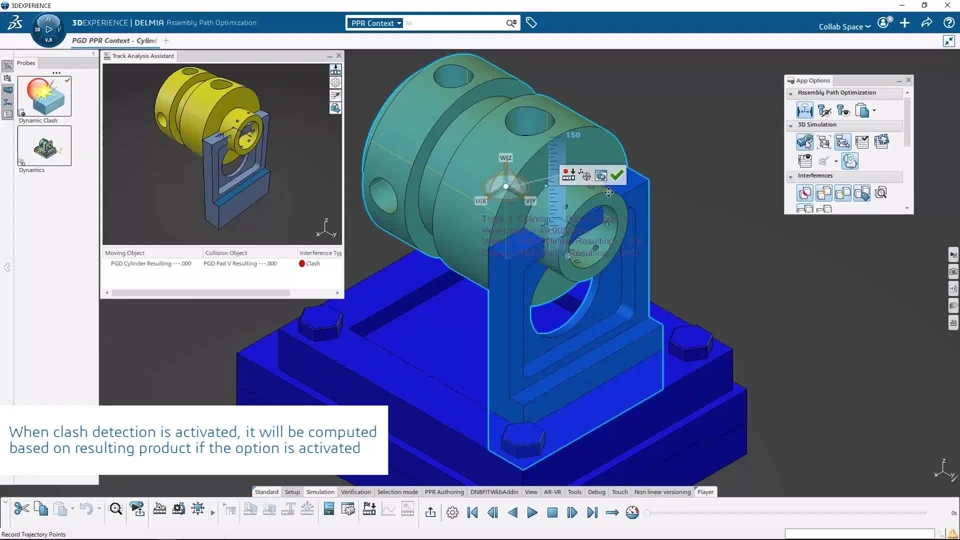Viewport: 960px width, 540px height.
Task: Select the PGD Cylinder Resulting row cell
Action: (x=151, y=263)
